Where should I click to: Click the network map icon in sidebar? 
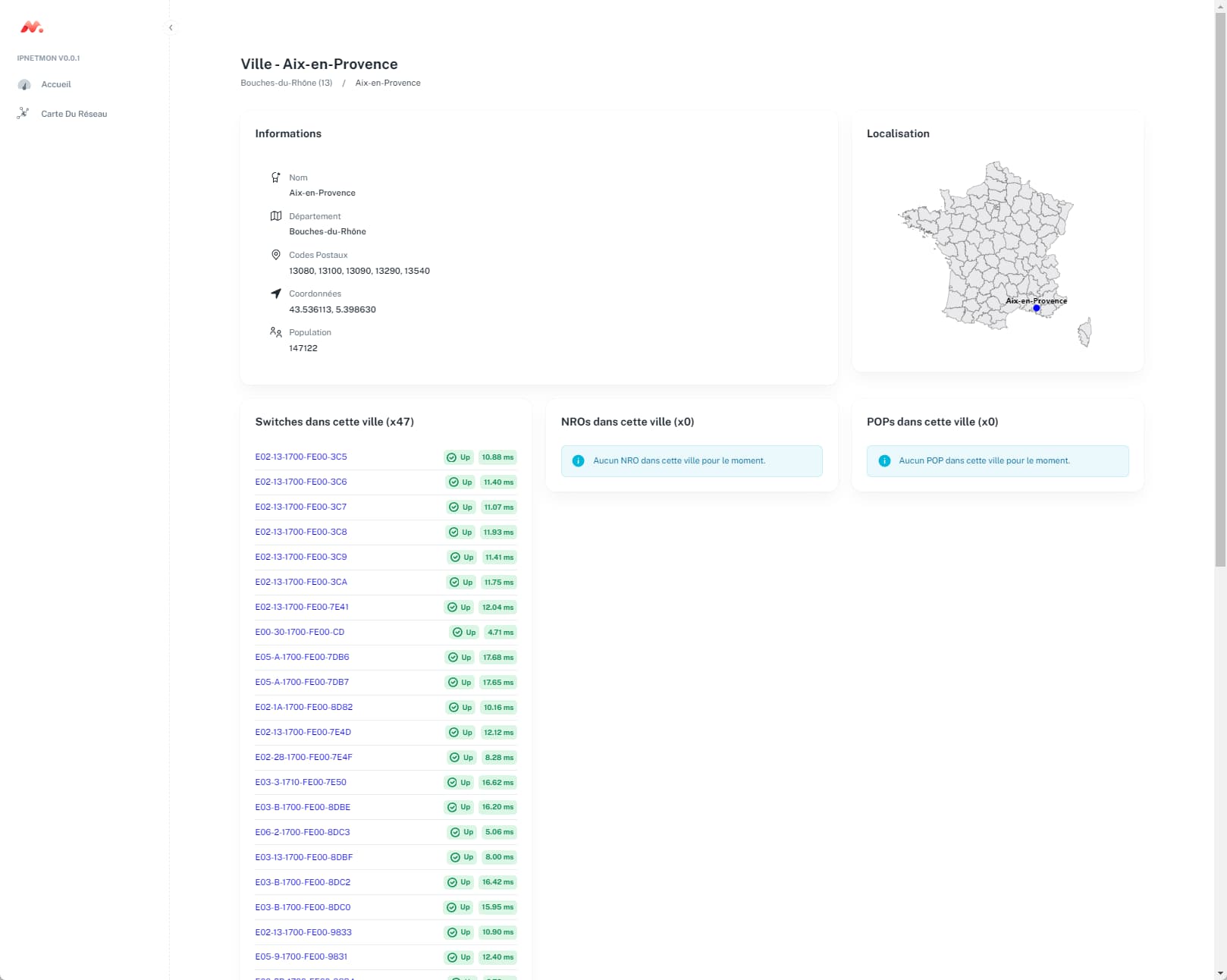24,113
